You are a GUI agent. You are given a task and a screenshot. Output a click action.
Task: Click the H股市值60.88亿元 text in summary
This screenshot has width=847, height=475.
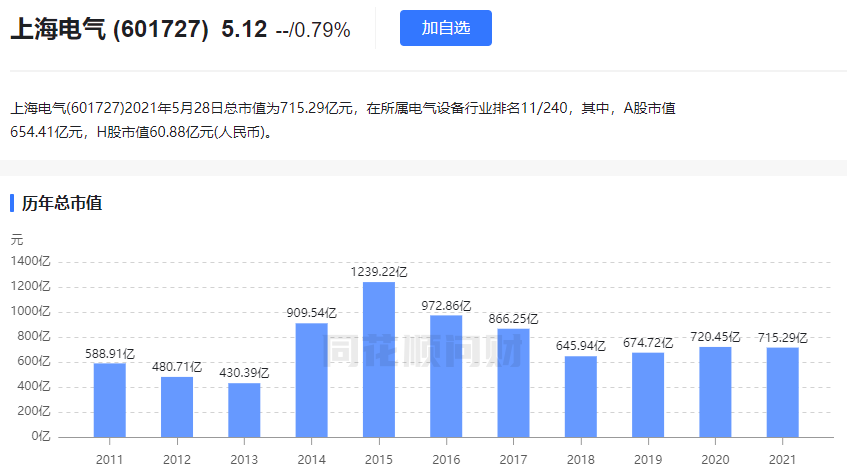pos(156,132)
